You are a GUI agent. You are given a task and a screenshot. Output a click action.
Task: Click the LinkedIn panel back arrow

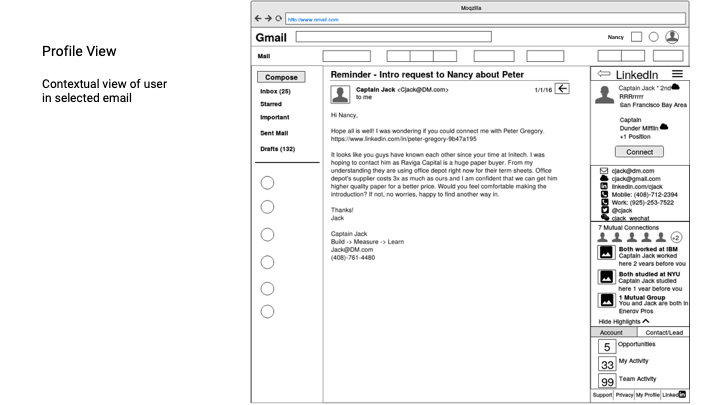point(603,74)
